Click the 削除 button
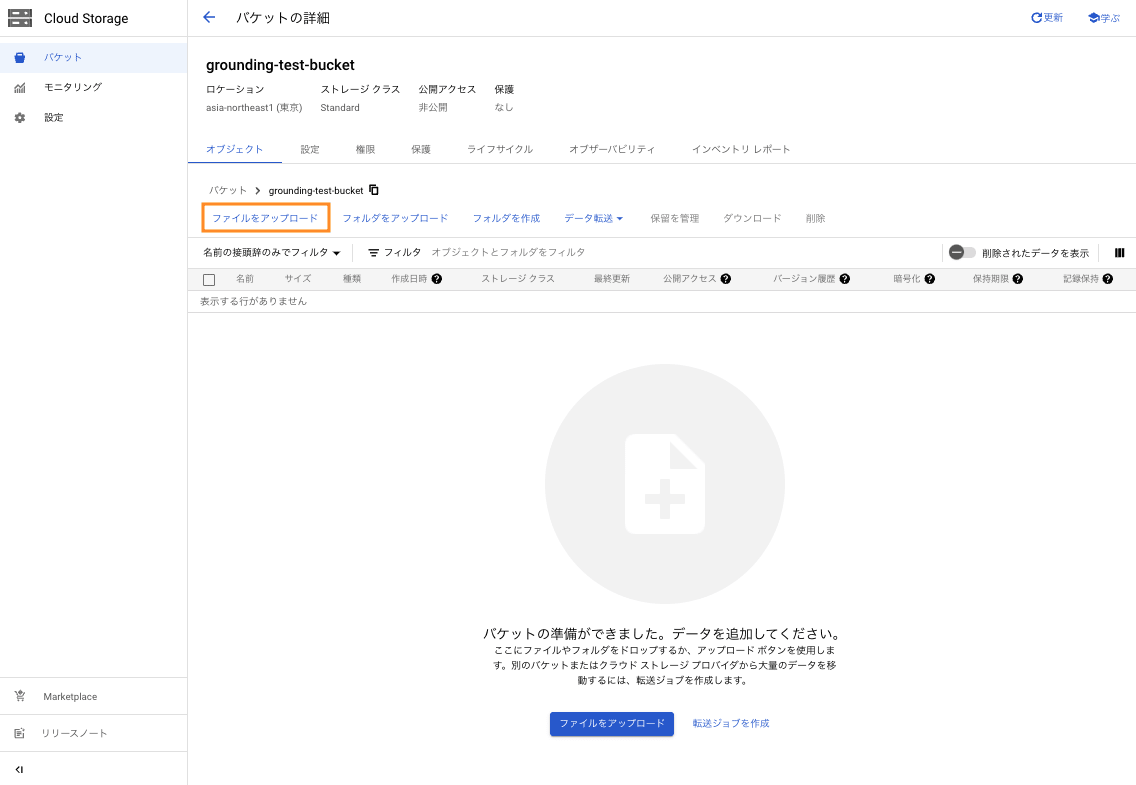Viewport: 1136px width, 785px height. coord(815,218)
